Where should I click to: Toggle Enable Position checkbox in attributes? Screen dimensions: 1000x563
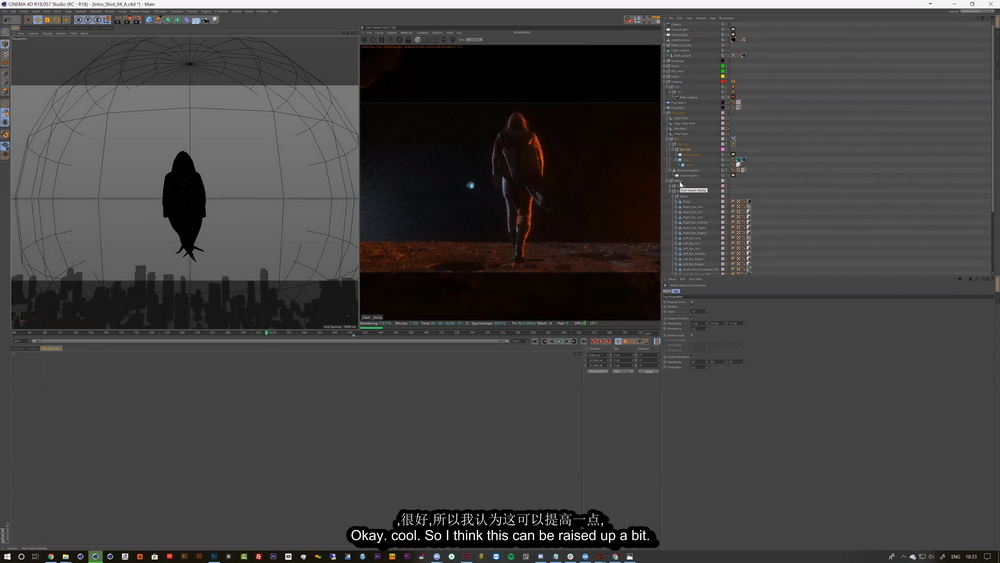point(691,318)
